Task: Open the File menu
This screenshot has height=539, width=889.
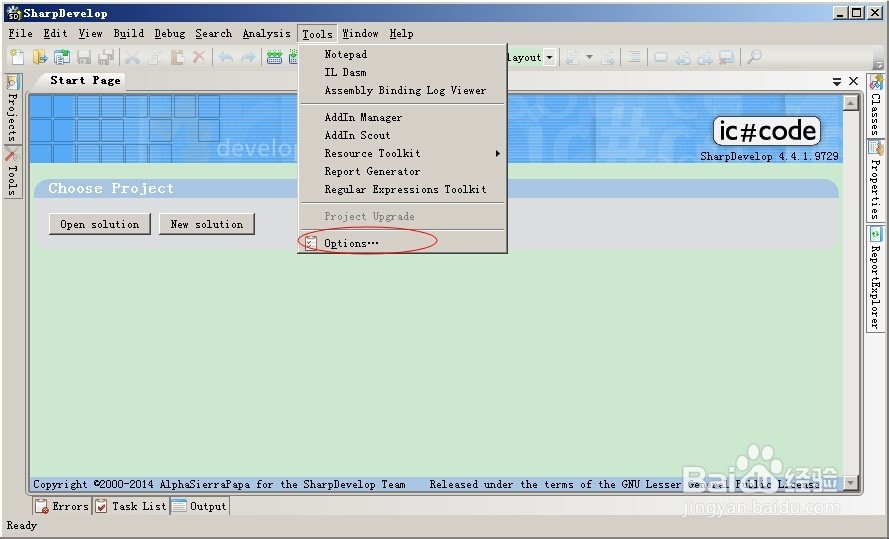Action: click(x=20, y=33)
